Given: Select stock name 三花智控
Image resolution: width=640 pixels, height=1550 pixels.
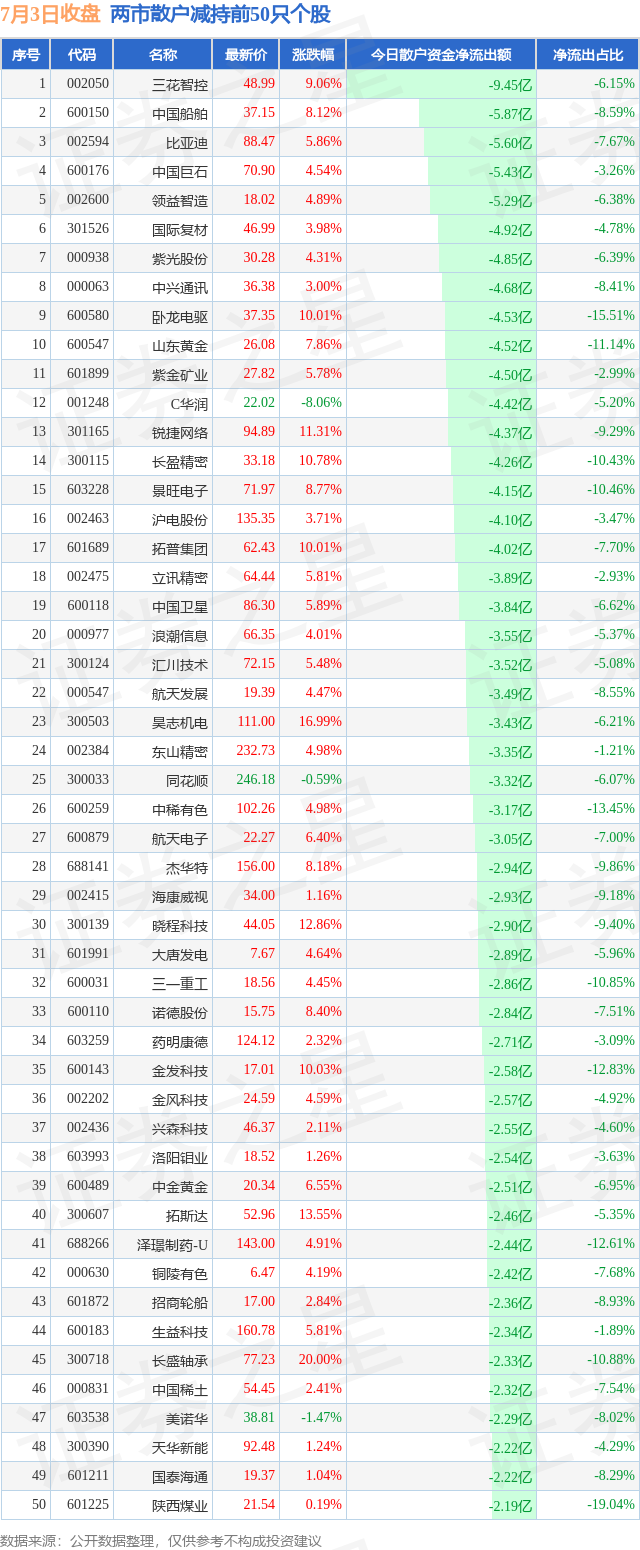Looking at the screenshot, I should [180, 84].
